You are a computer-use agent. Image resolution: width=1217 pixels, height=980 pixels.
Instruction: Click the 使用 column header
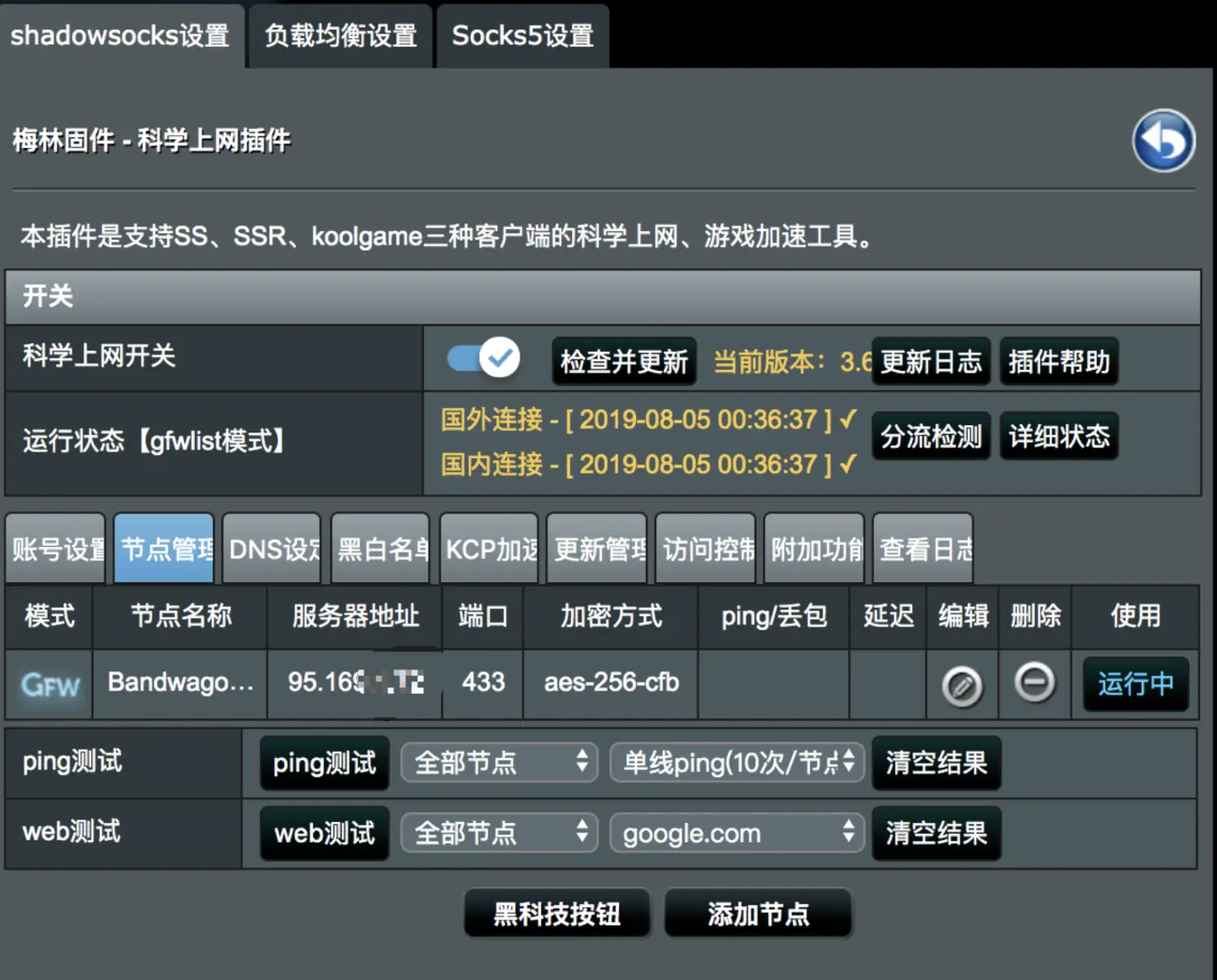pos(1135,616)
